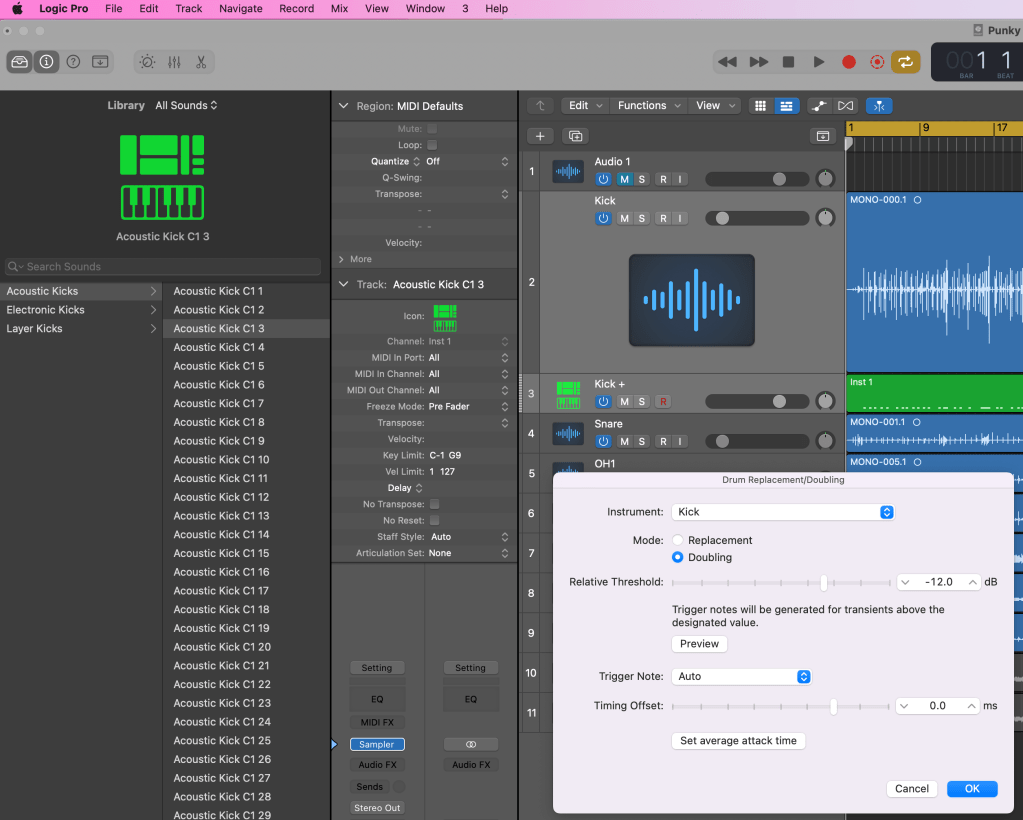Open the Navigate menu
Screen dimensions: 1023x820
[x=240, y=8]
